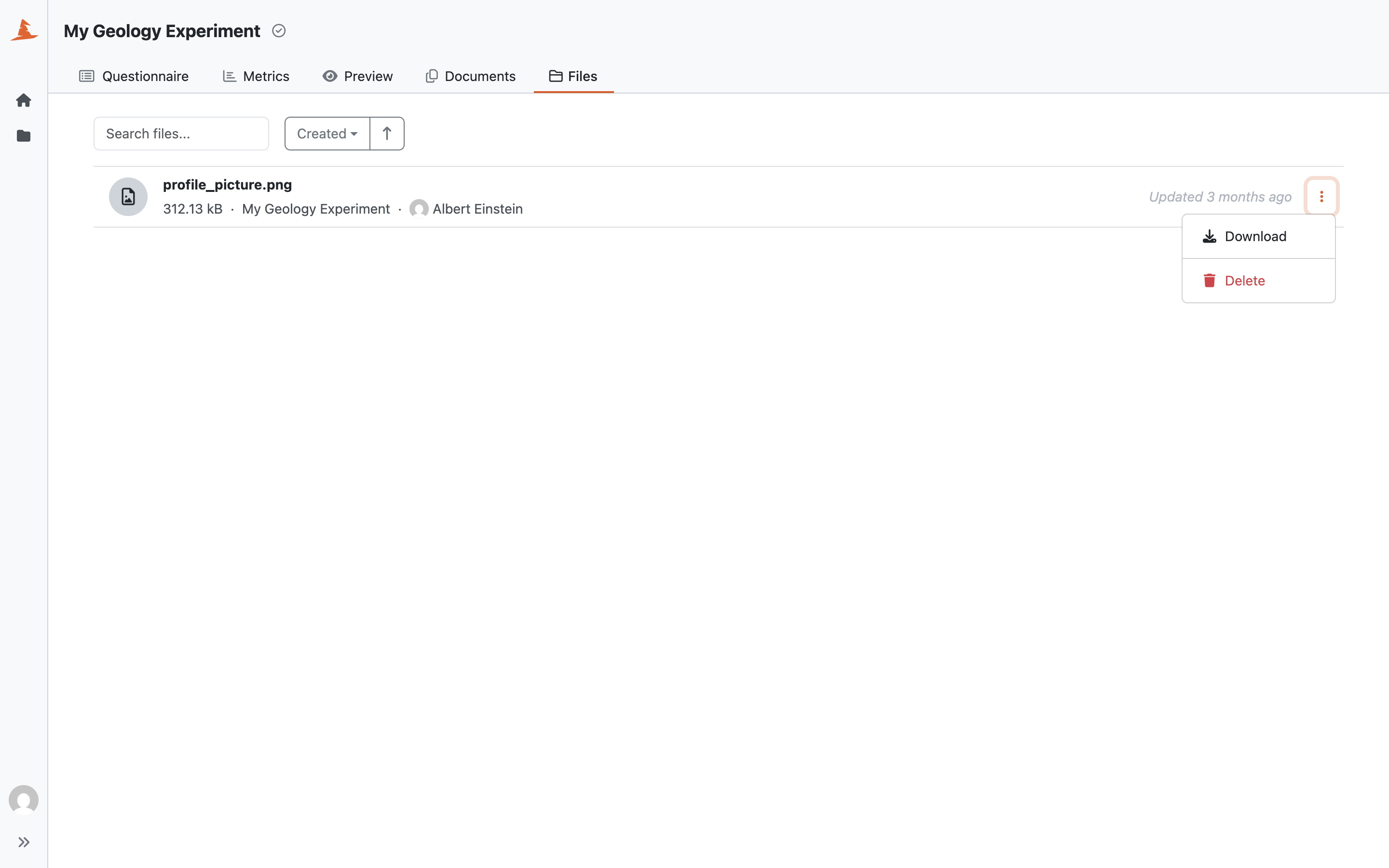This screenshot has height=868, width=1389.
Task: Open the user avatar in the sidebar
Action: point(24,800)
